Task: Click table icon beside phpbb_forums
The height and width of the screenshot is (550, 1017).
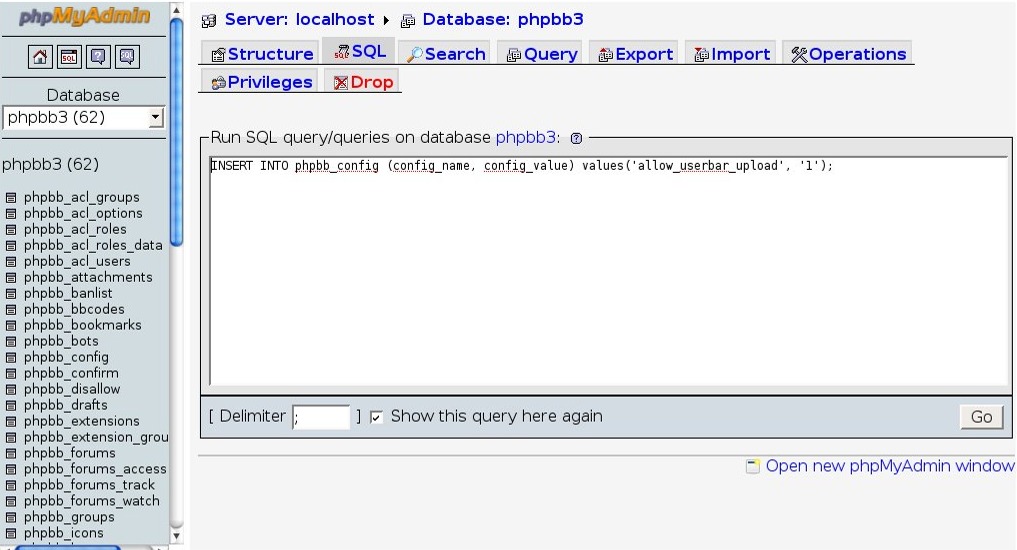Action: click(11, 453)
